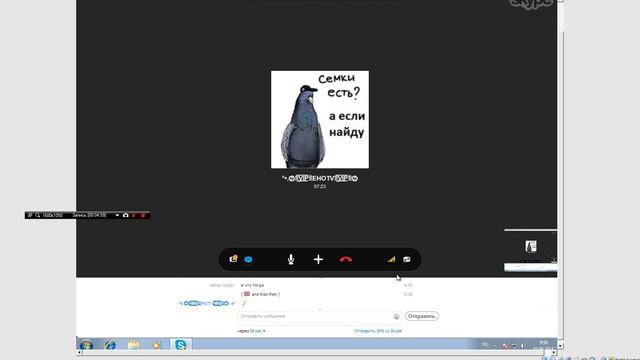This screenshot has width=640, height=360.
Task: Click the second red recorder button
Action: tap(143, 215)
